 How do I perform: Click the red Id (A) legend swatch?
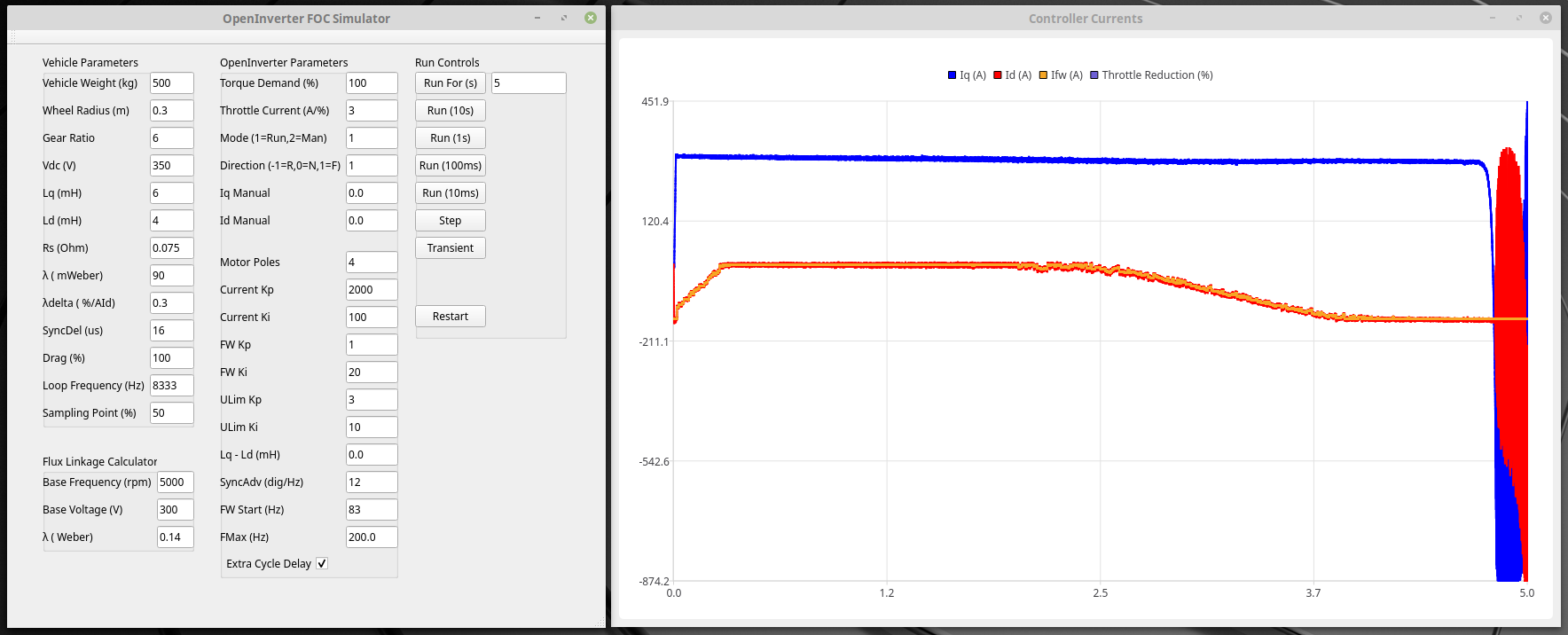click(998, 75)
